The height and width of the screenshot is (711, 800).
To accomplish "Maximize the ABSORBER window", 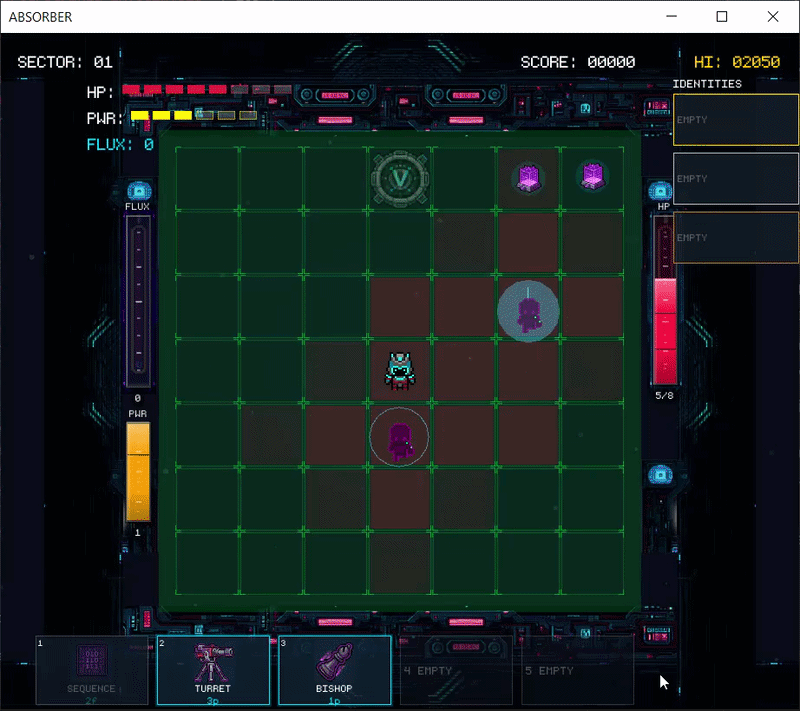I will (x=722, y=17).
